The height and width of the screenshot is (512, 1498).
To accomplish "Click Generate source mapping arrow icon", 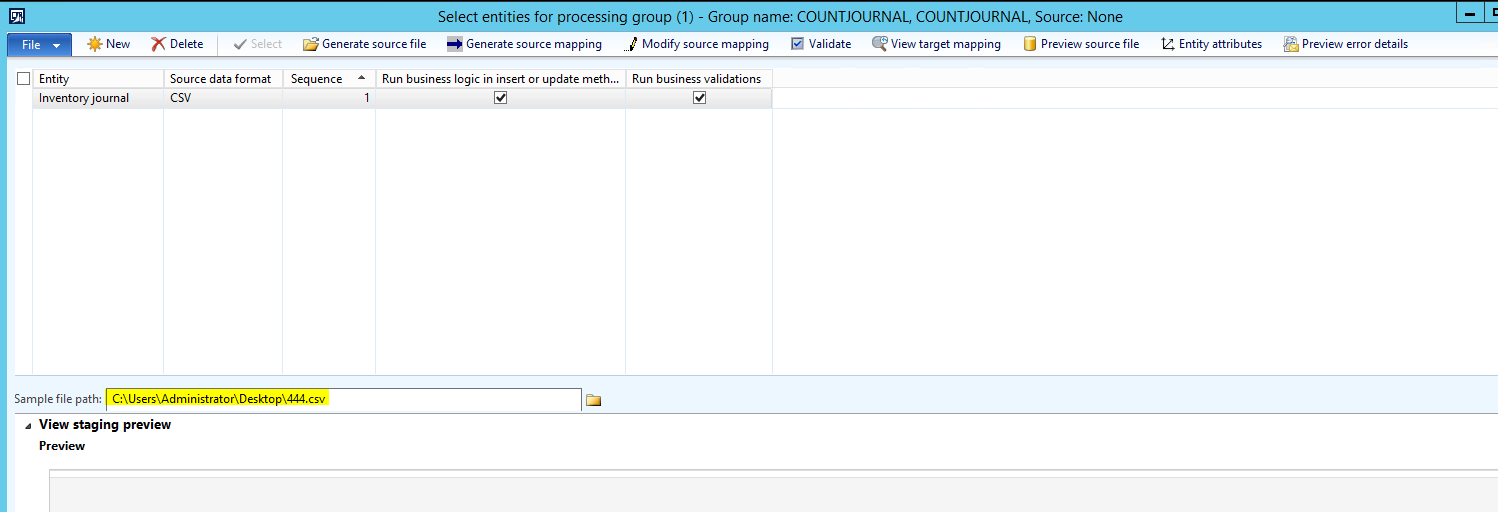I will (454, 44).
